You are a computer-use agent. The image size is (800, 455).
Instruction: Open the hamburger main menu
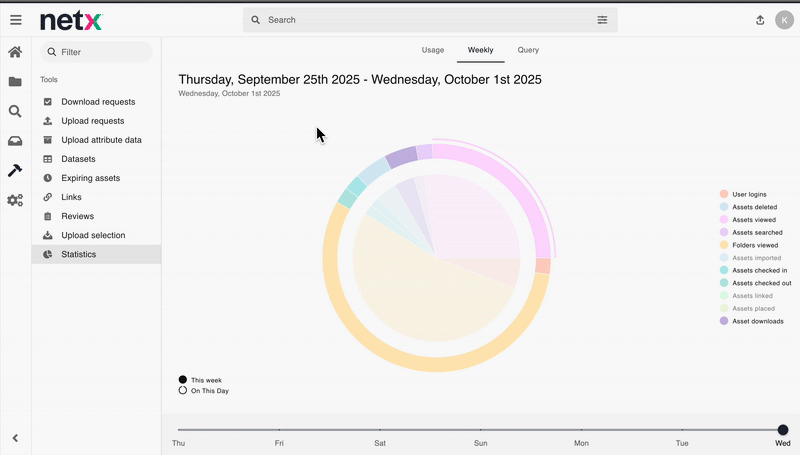pyautogui.click(x=15, y=20)
